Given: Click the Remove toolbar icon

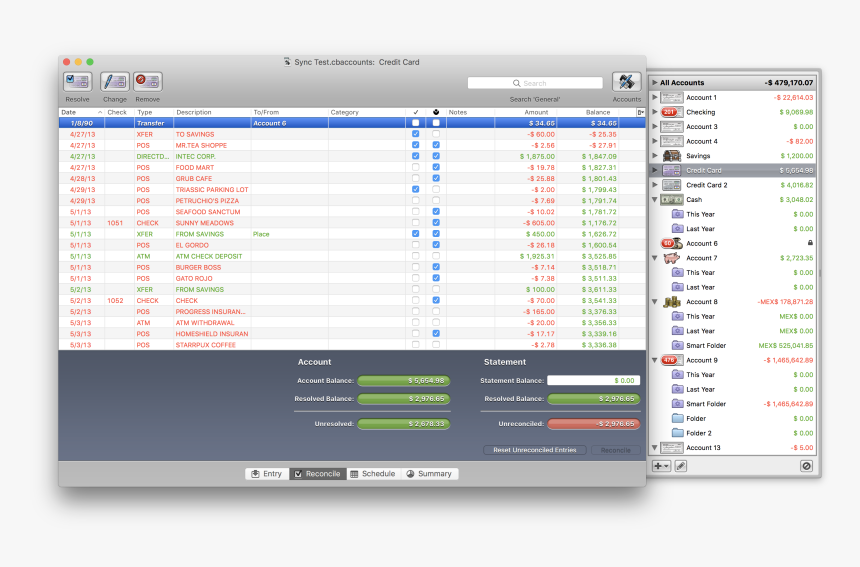Looking at the screenshot, I should 148,82.
